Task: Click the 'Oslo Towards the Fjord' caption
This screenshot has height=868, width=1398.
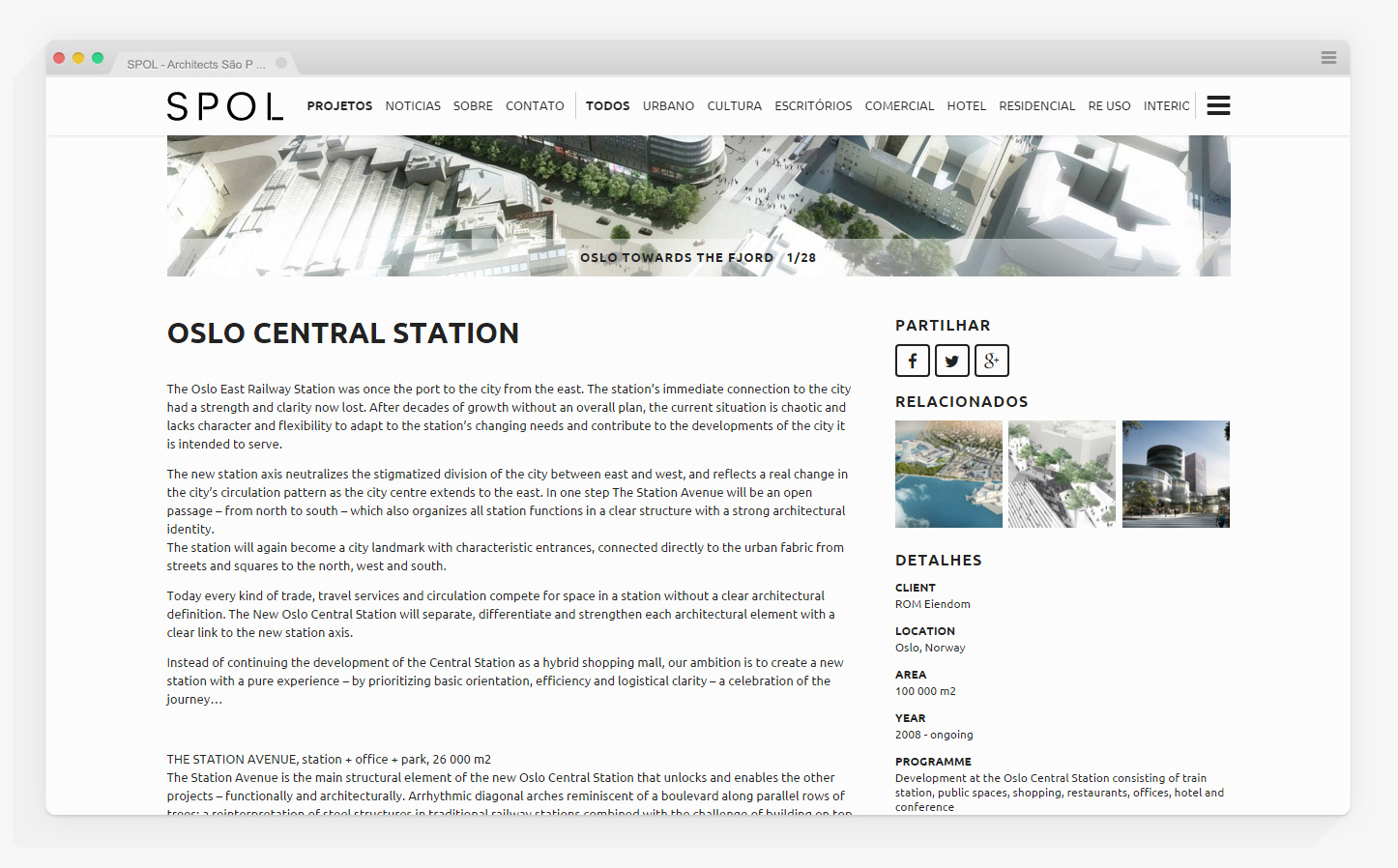Action: [x=677, y=258]
